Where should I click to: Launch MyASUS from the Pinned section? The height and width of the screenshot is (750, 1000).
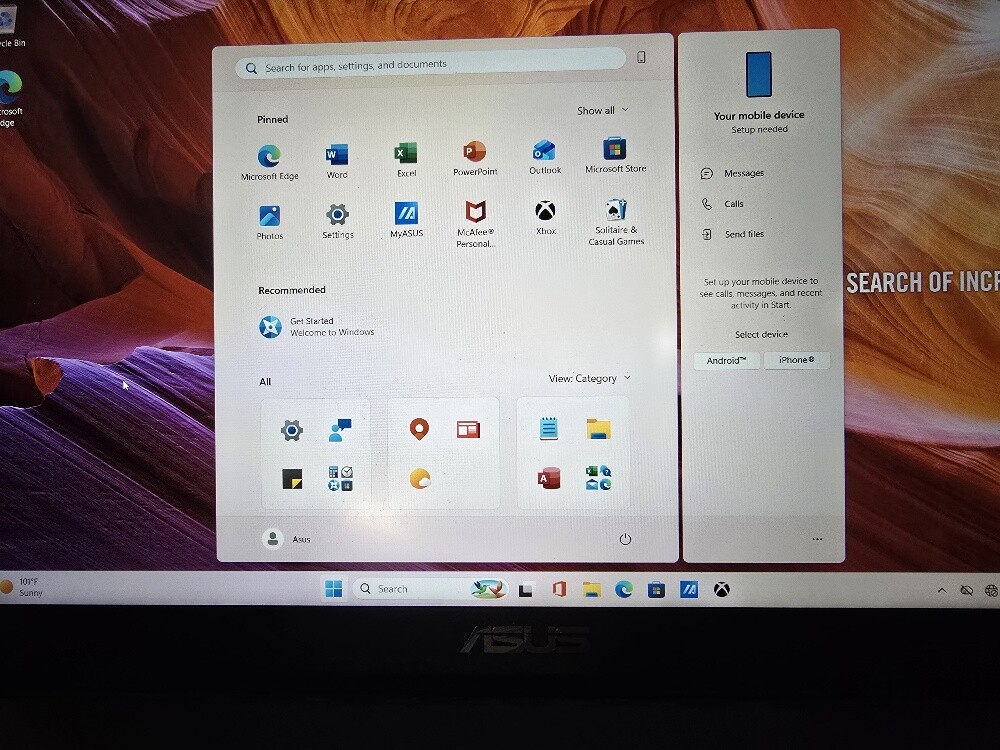tap(406, 219)
